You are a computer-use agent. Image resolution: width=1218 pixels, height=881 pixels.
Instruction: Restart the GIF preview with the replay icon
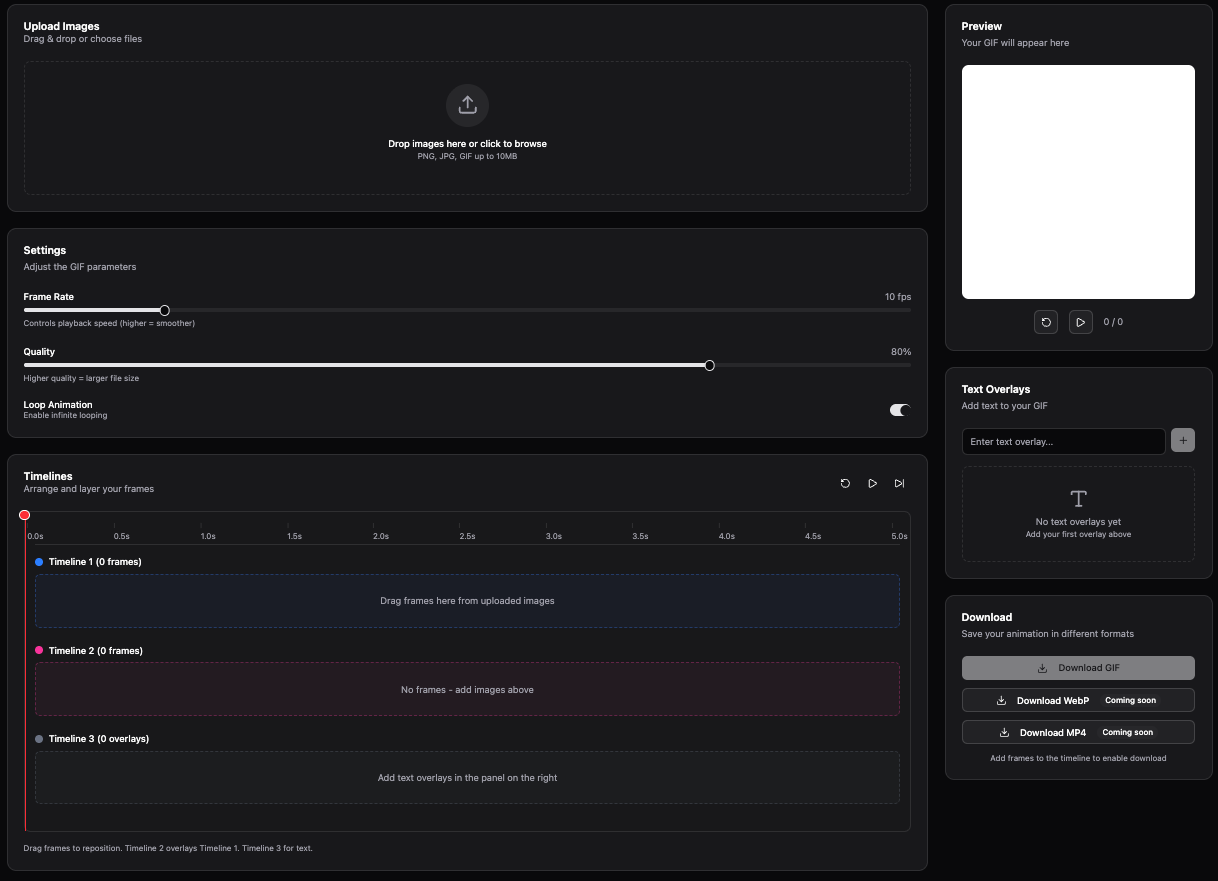click(x=1045, y=322)
